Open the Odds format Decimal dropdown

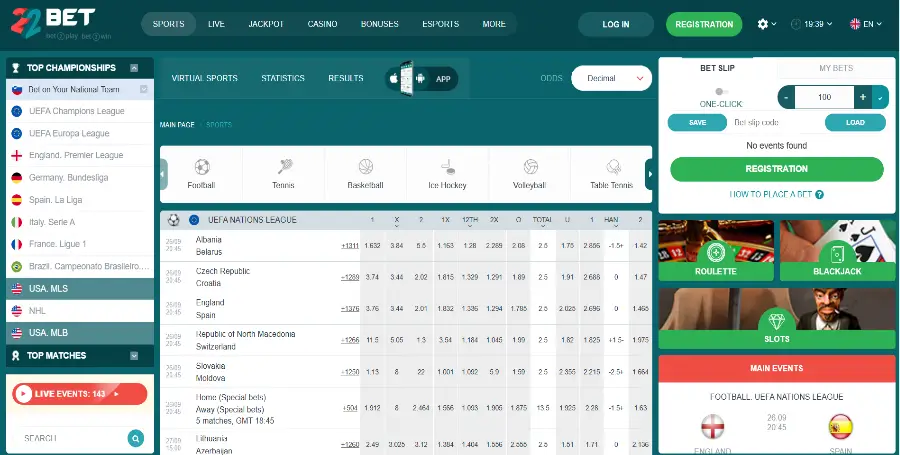coord(611,79)
